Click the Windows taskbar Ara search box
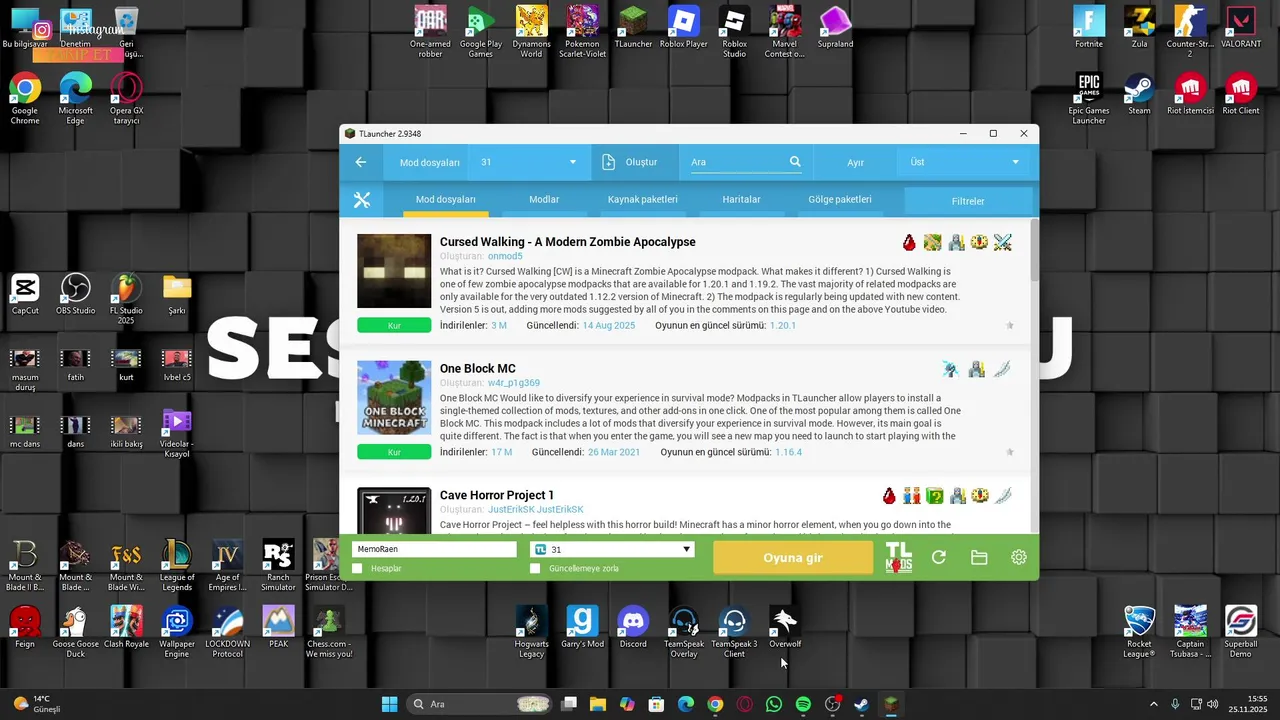 (480, 704)
